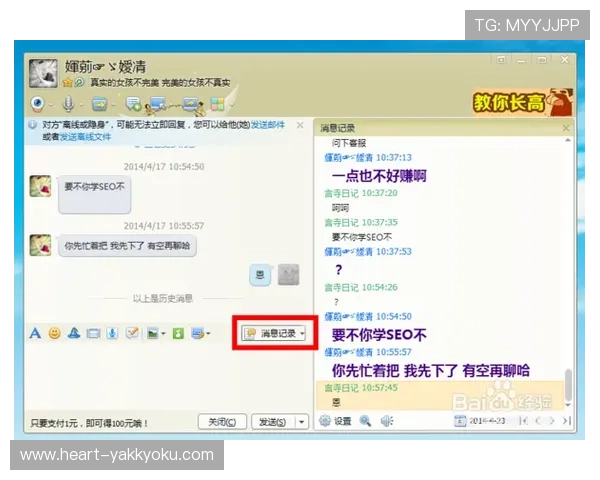Screen dimensions: 600x480
Task: Expand the screenshot options dropdown arrow
Action: (x=208, y=334)
